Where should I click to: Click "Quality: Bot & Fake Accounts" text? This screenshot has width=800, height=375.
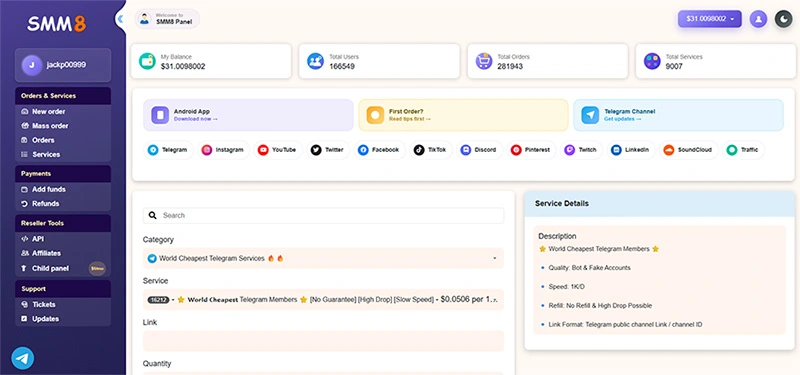[x=589, y=268]
